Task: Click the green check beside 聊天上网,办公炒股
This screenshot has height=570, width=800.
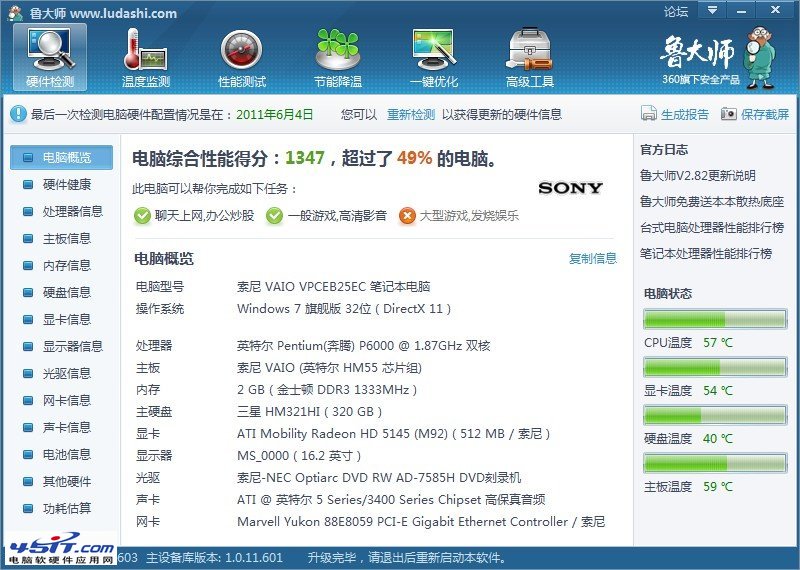Action: click(142, 216)
